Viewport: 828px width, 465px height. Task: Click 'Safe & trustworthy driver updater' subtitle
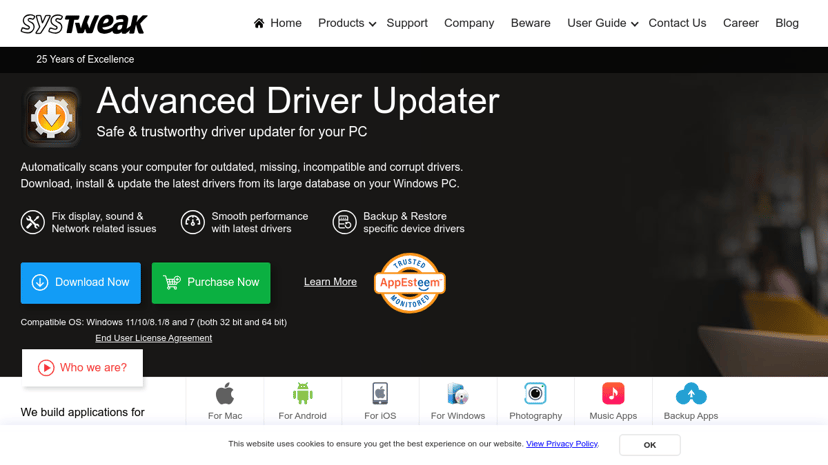(232, 132)
